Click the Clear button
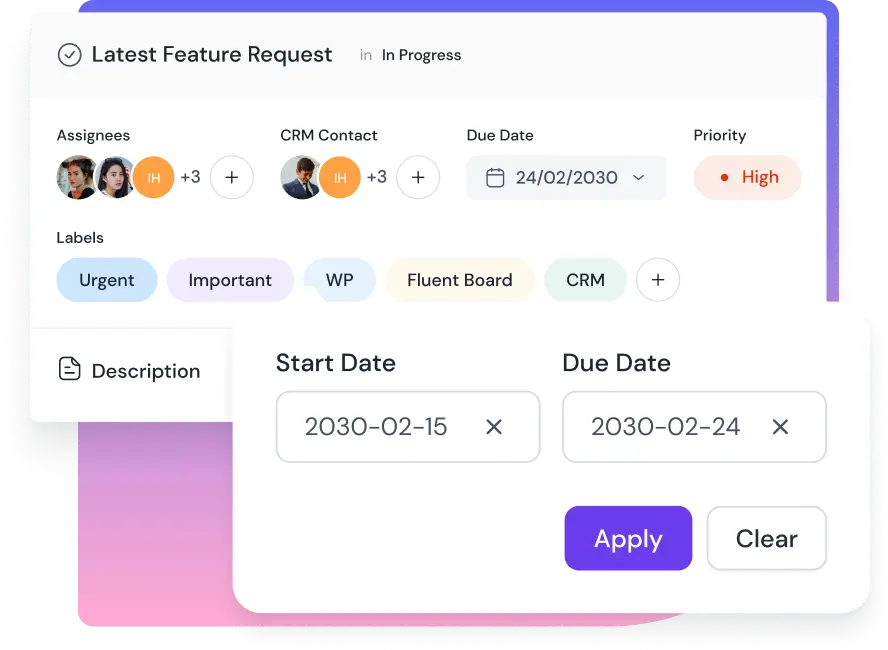The height and width of the screenshot is (650, 888). tap(766, 538)
